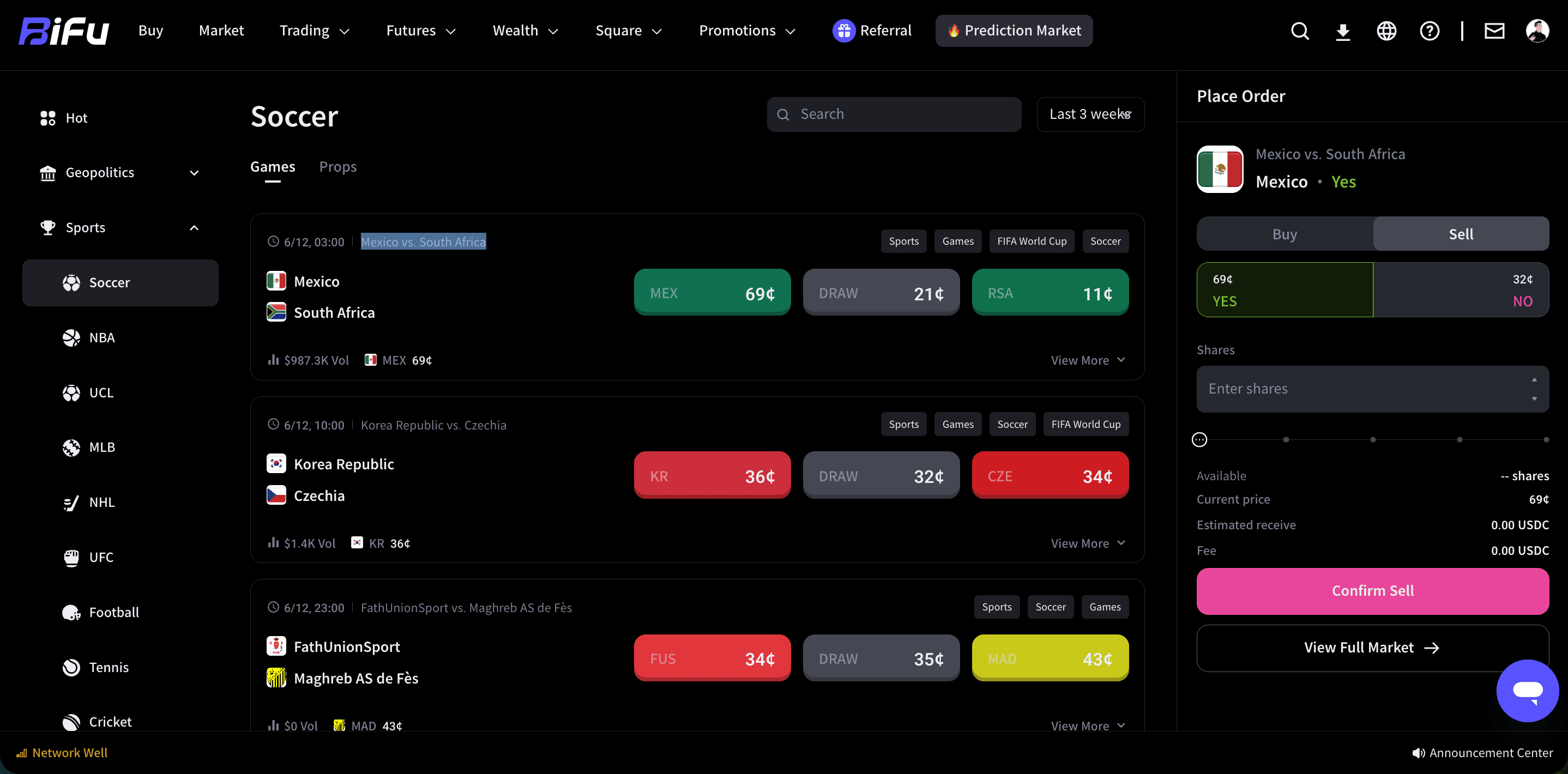This screenshot has width=1568, height=774.
Task: Open the Market menu item
Action: (x=221, y=31)
